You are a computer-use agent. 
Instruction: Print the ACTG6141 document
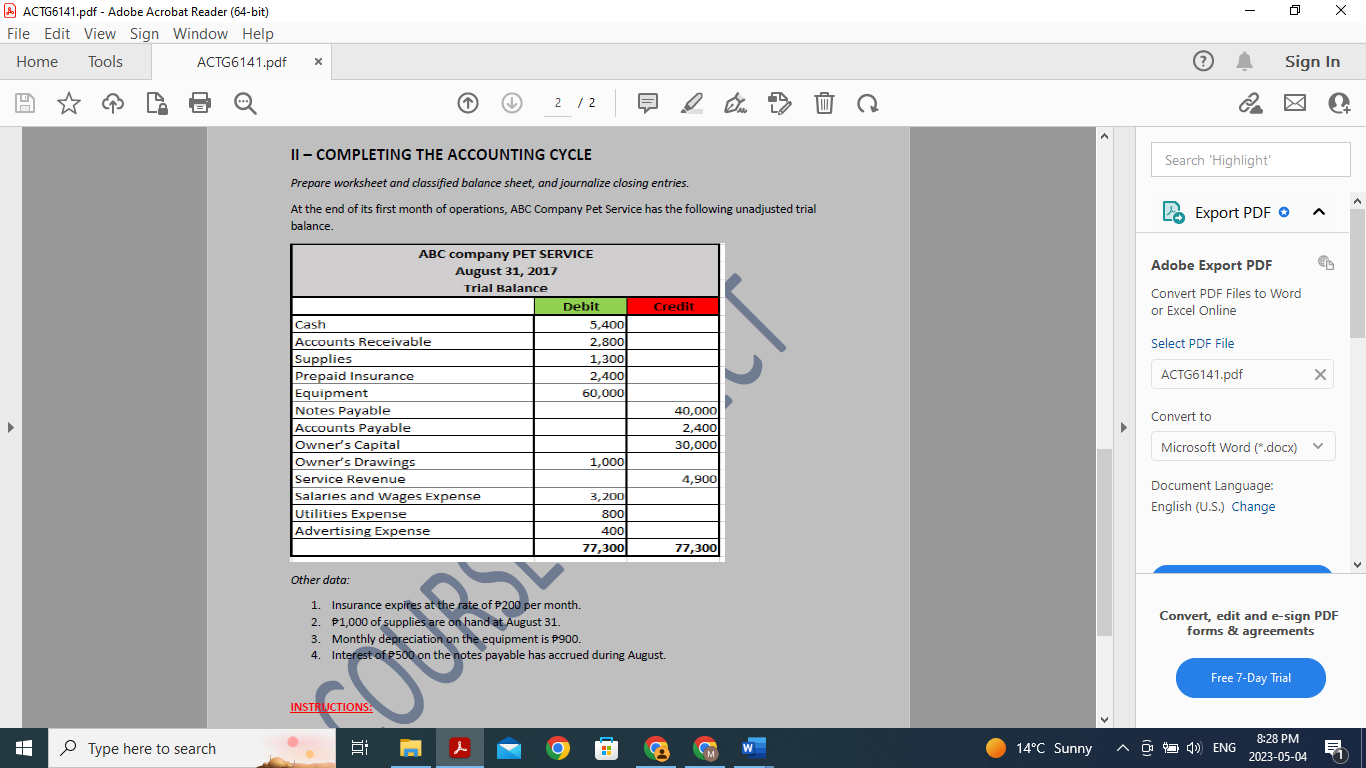199,103
